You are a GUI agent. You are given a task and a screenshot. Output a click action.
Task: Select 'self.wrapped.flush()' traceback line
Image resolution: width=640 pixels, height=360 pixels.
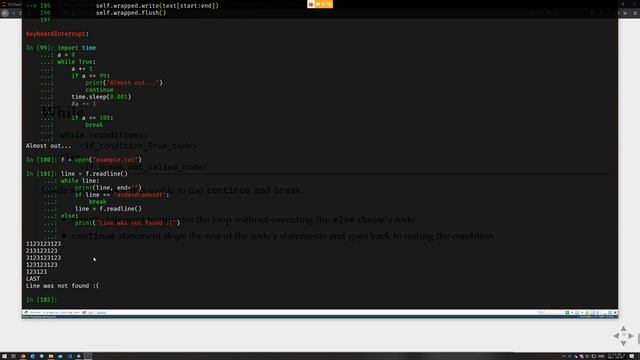point(131,13)
